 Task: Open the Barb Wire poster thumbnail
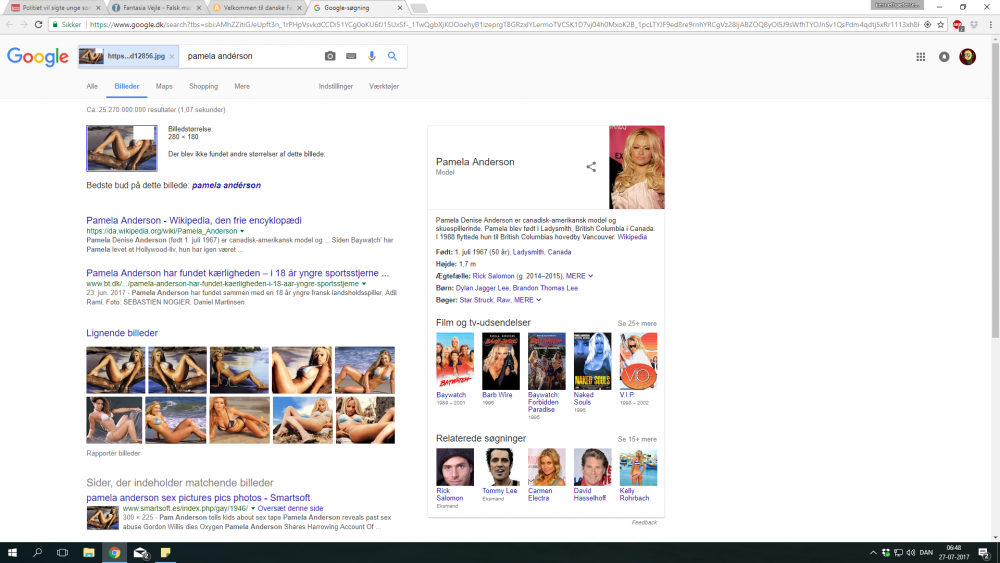click(501, 361)
